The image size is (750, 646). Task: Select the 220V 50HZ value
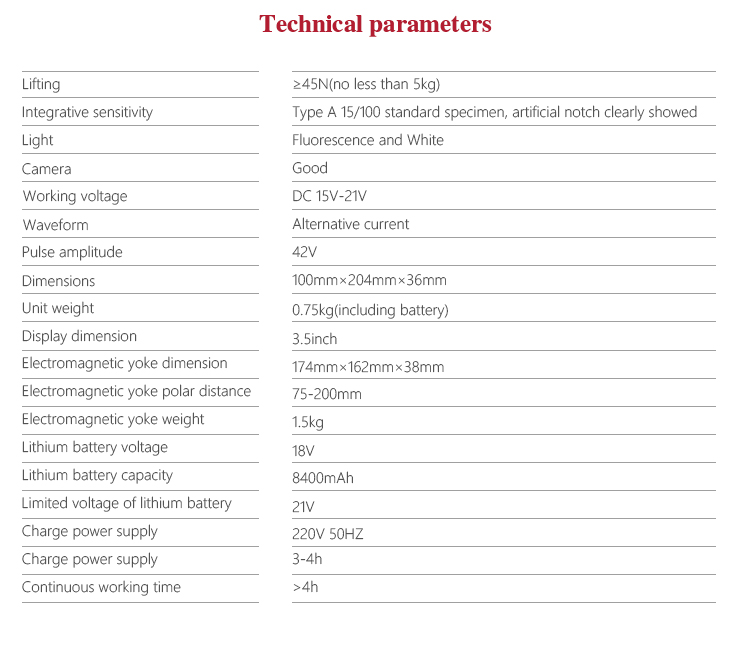[327, 534]
